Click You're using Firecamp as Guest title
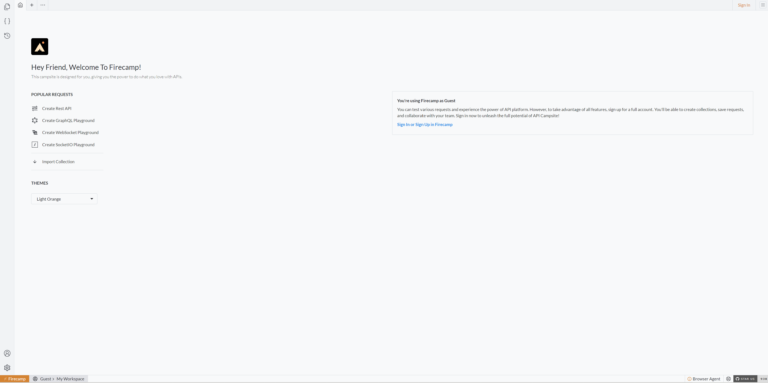Screen dimensions: 768x383 (x=426, y=100)
